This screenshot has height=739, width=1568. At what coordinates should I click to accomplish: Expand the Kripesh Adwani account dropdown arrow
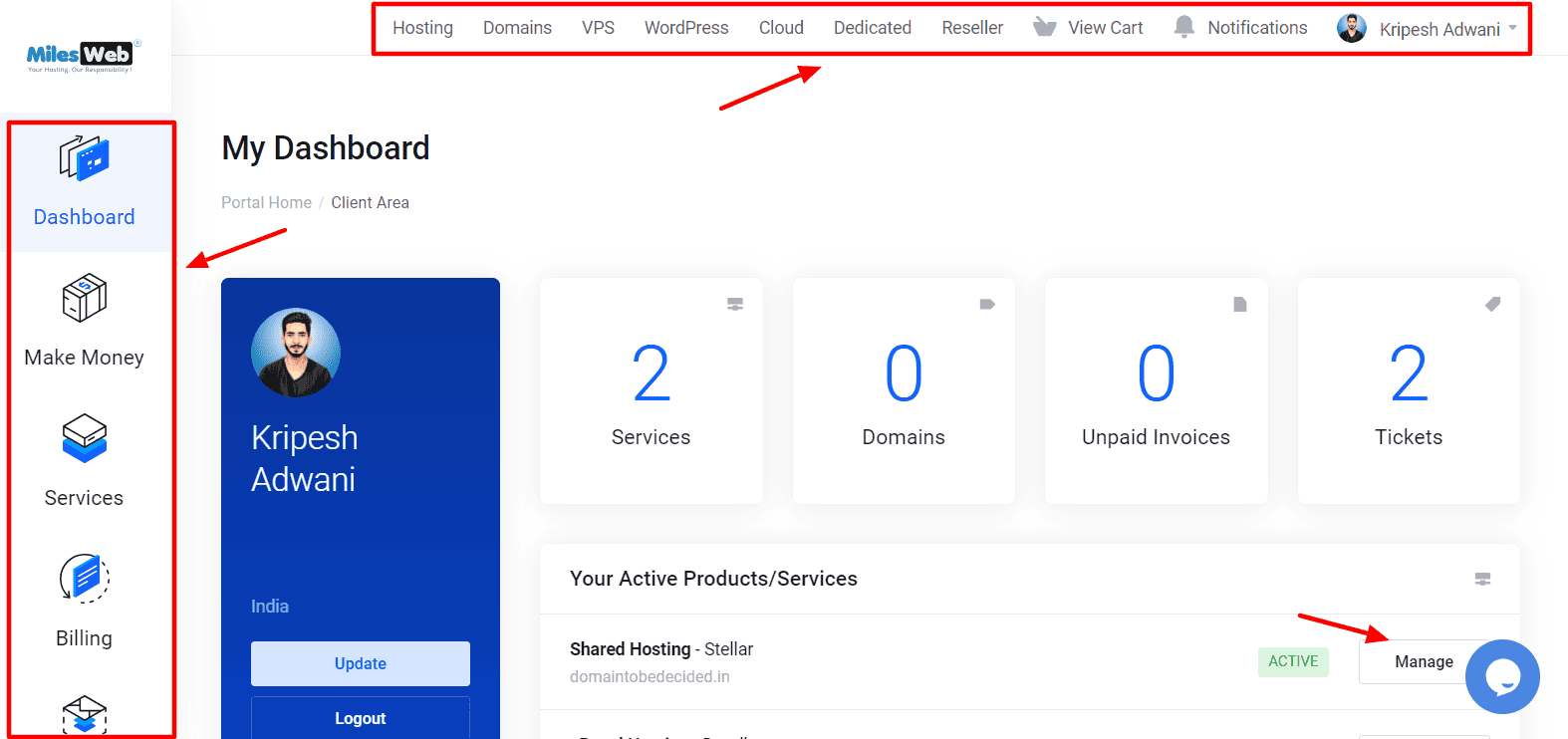pyautogui.click(x=1512, y=28)
